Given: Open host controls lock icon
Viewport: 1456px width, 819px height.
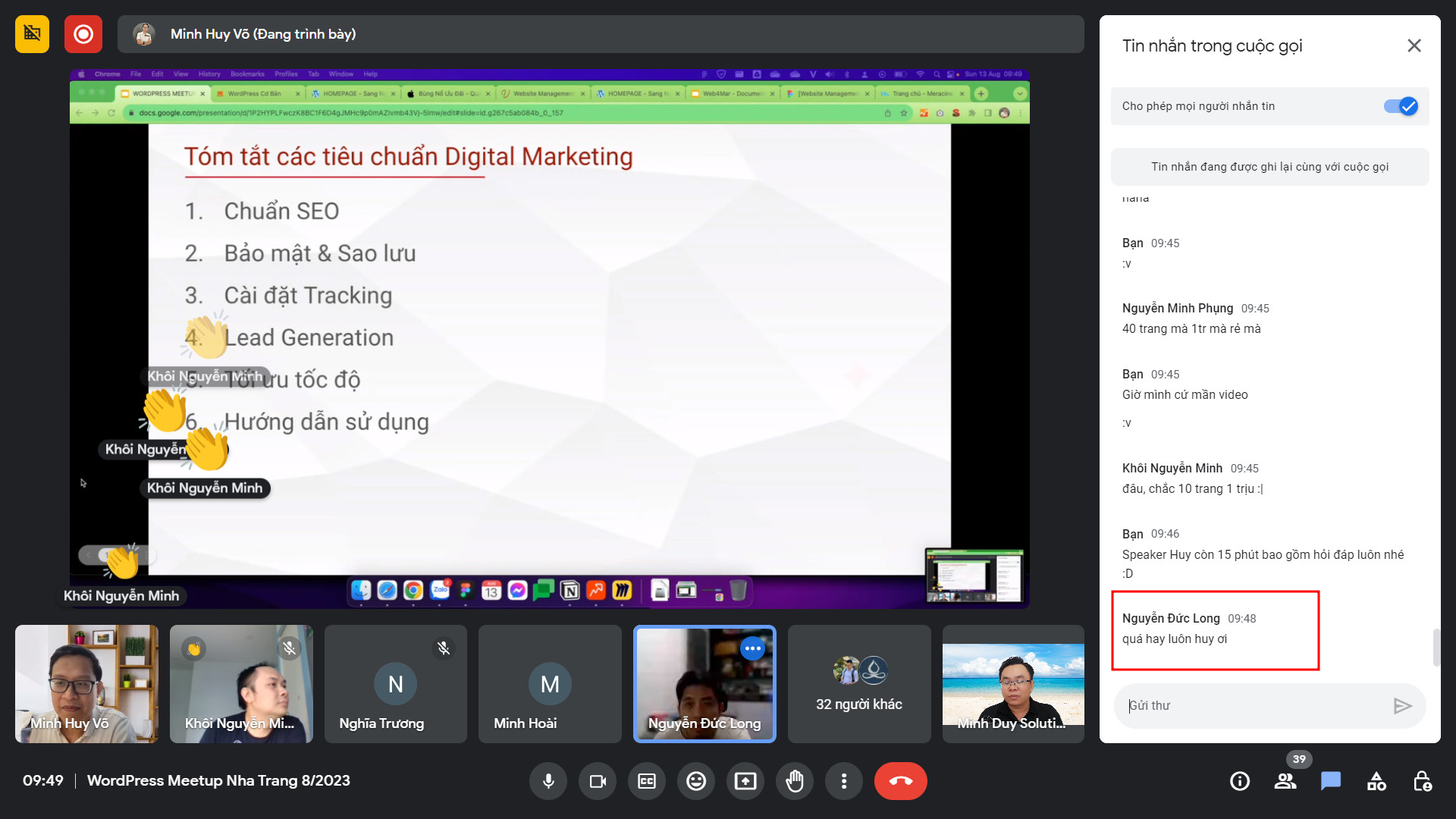Looking at the screenshot, I should coord(1422,781).
